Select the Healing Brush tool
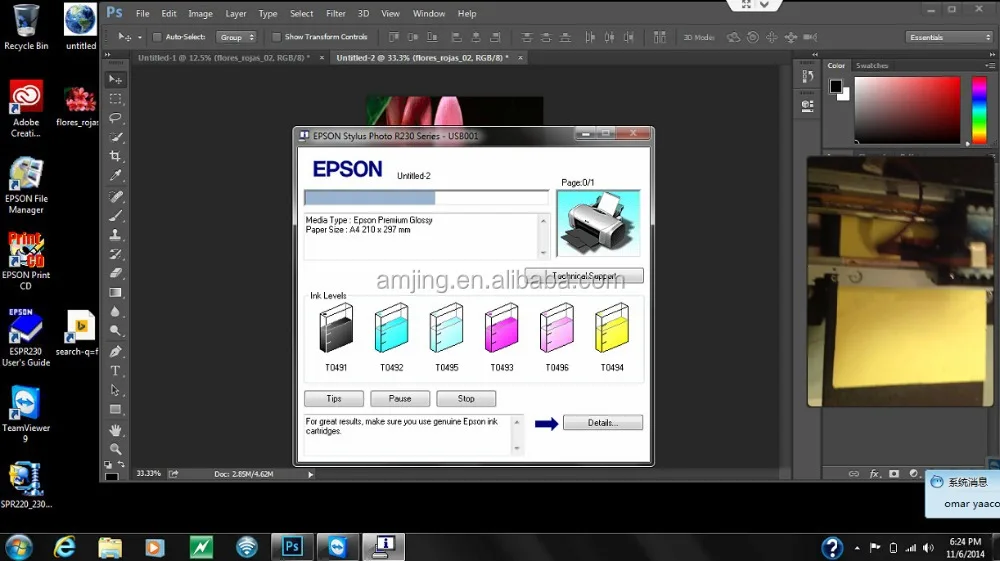The image size is (1000, 561). 115,196
